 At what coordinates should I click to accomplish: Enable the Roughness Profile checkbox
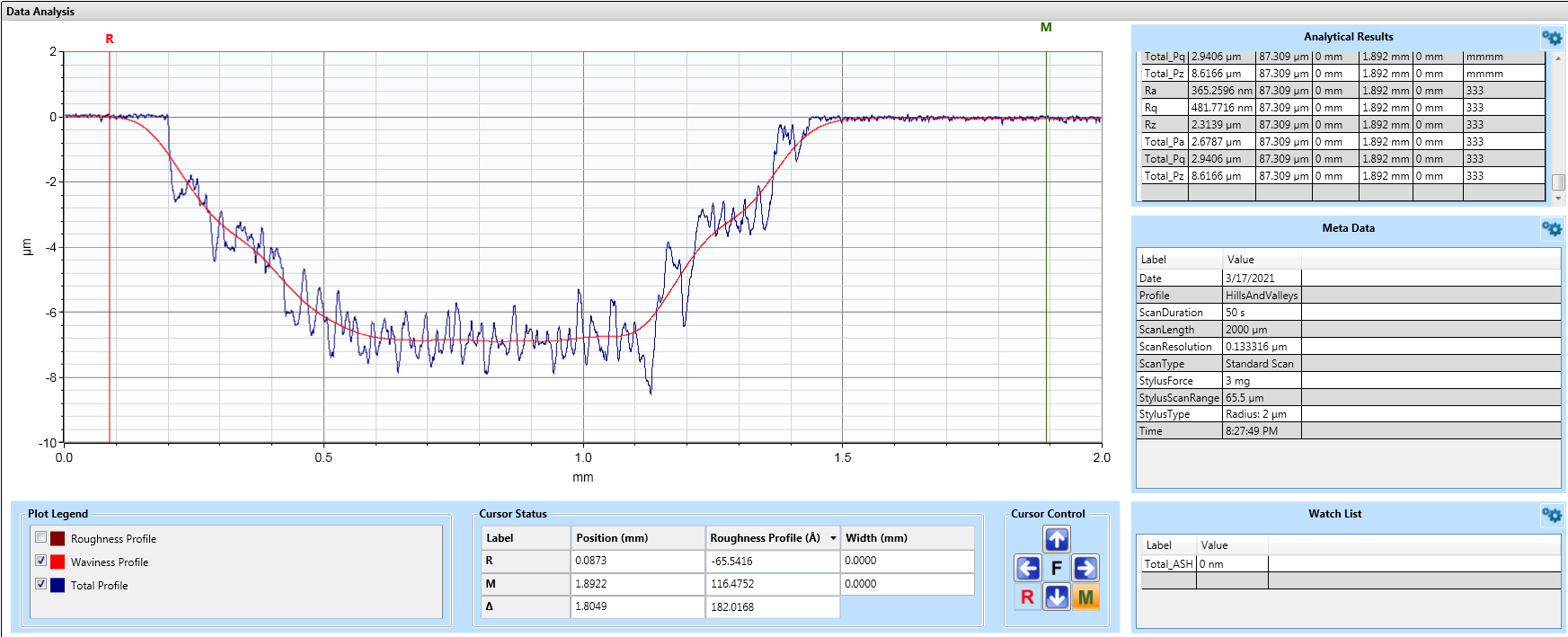pos(40,537)
